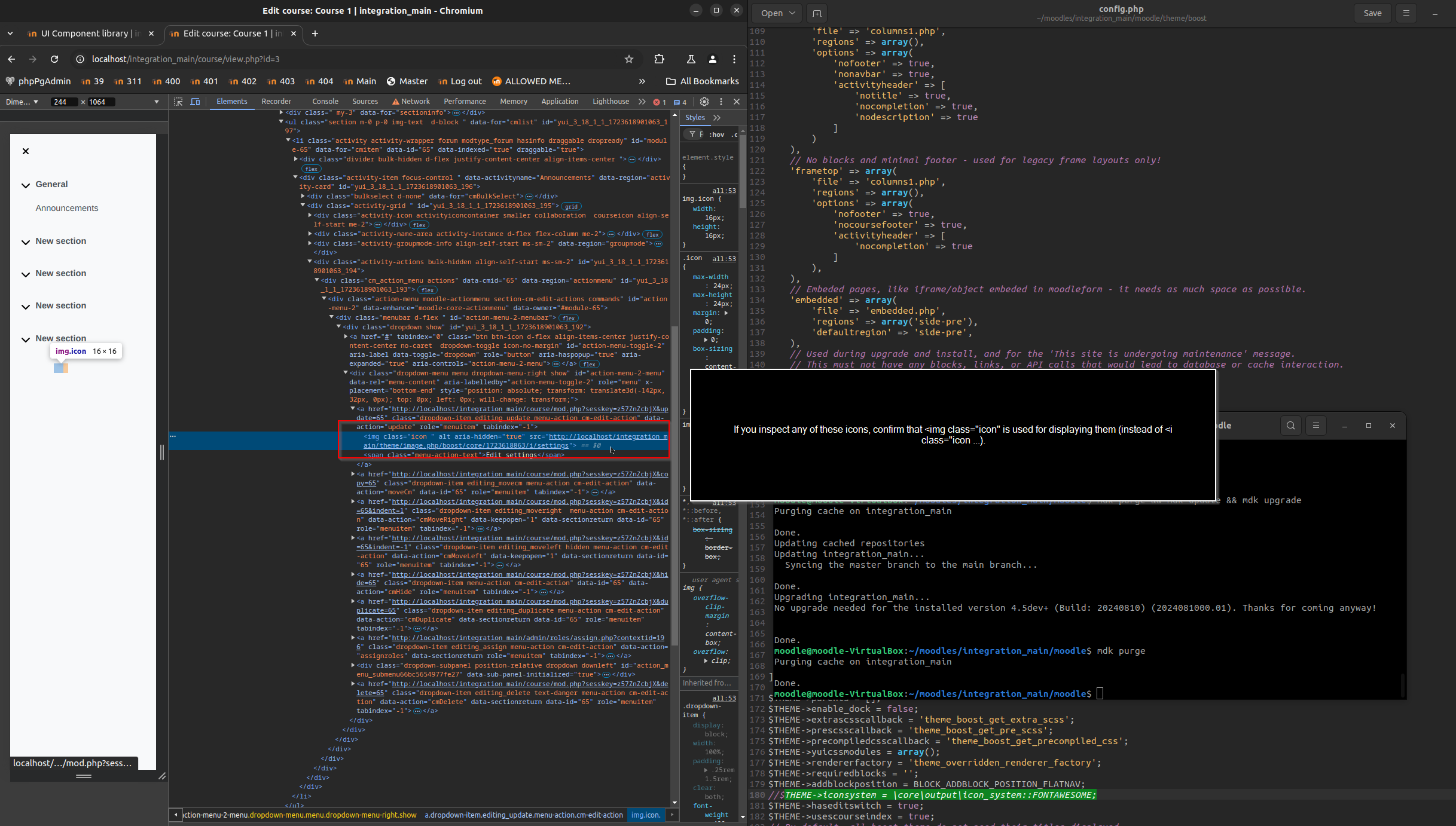Image resolution: width=1456 pixels, height=826 pixels.
Task: Toggle :hov element state panel
Action: click(x=717, y=134)
